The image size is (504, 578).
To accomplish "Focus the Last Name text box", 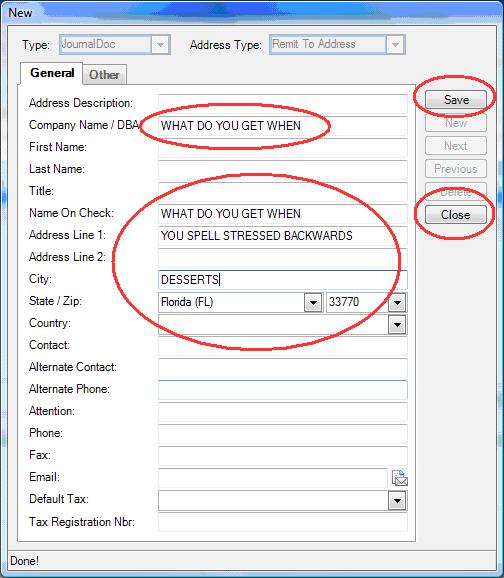I will coord(283,170).
